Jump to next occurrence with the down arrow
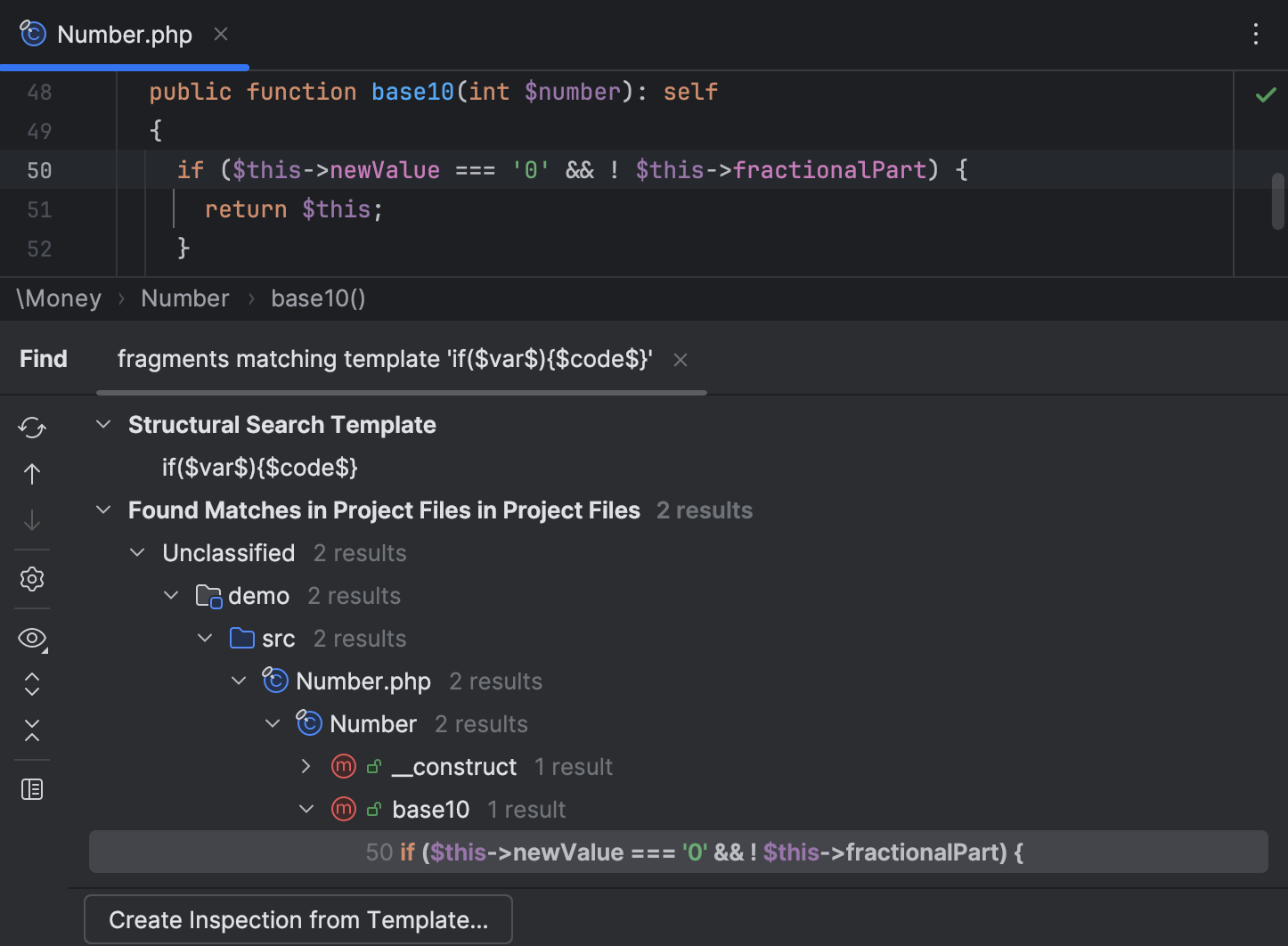The height and width of the screenshot is (946, 1288). [x=31, y=520]
